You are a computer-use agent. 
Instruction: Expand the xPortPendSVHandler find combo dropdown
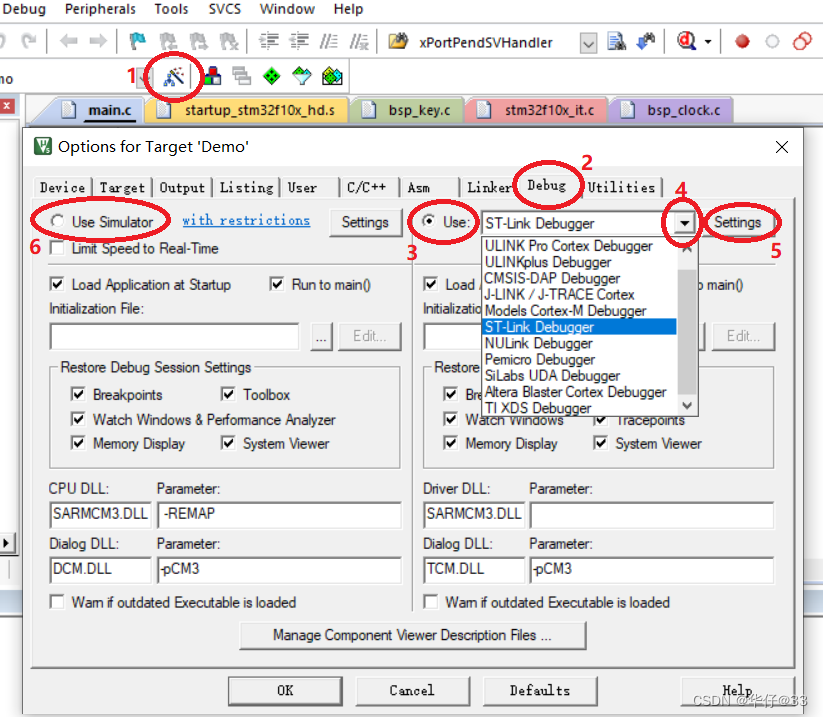tap(588, 43)
